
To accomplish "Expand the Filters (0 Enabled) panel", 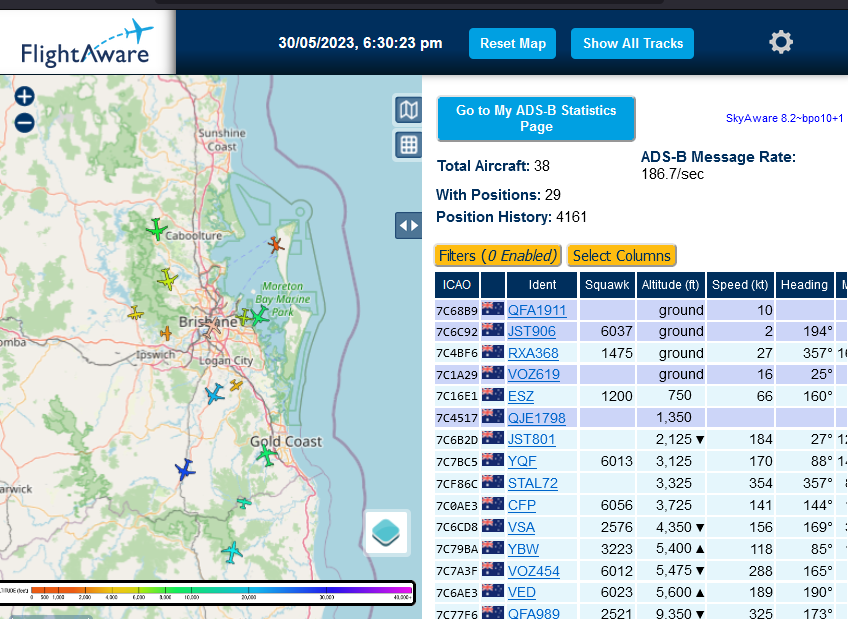I will point(498,256).
